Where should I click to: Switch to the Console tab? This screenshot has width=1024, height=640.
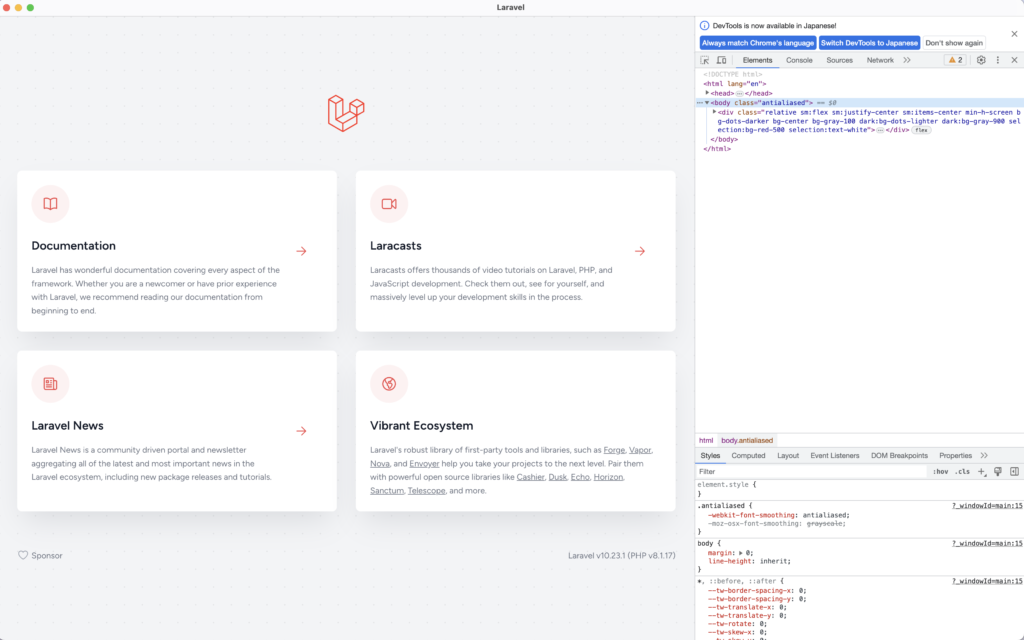click(799, 60)
